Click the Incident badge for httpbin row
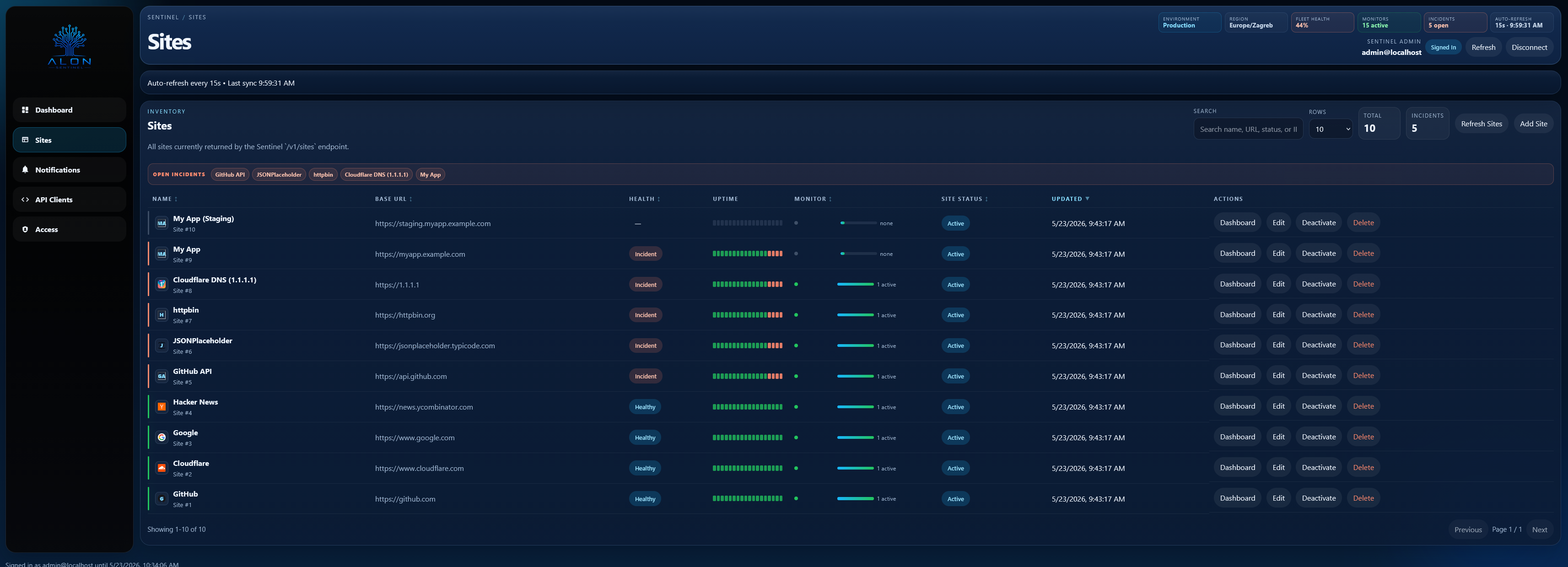 coord(645,315)
